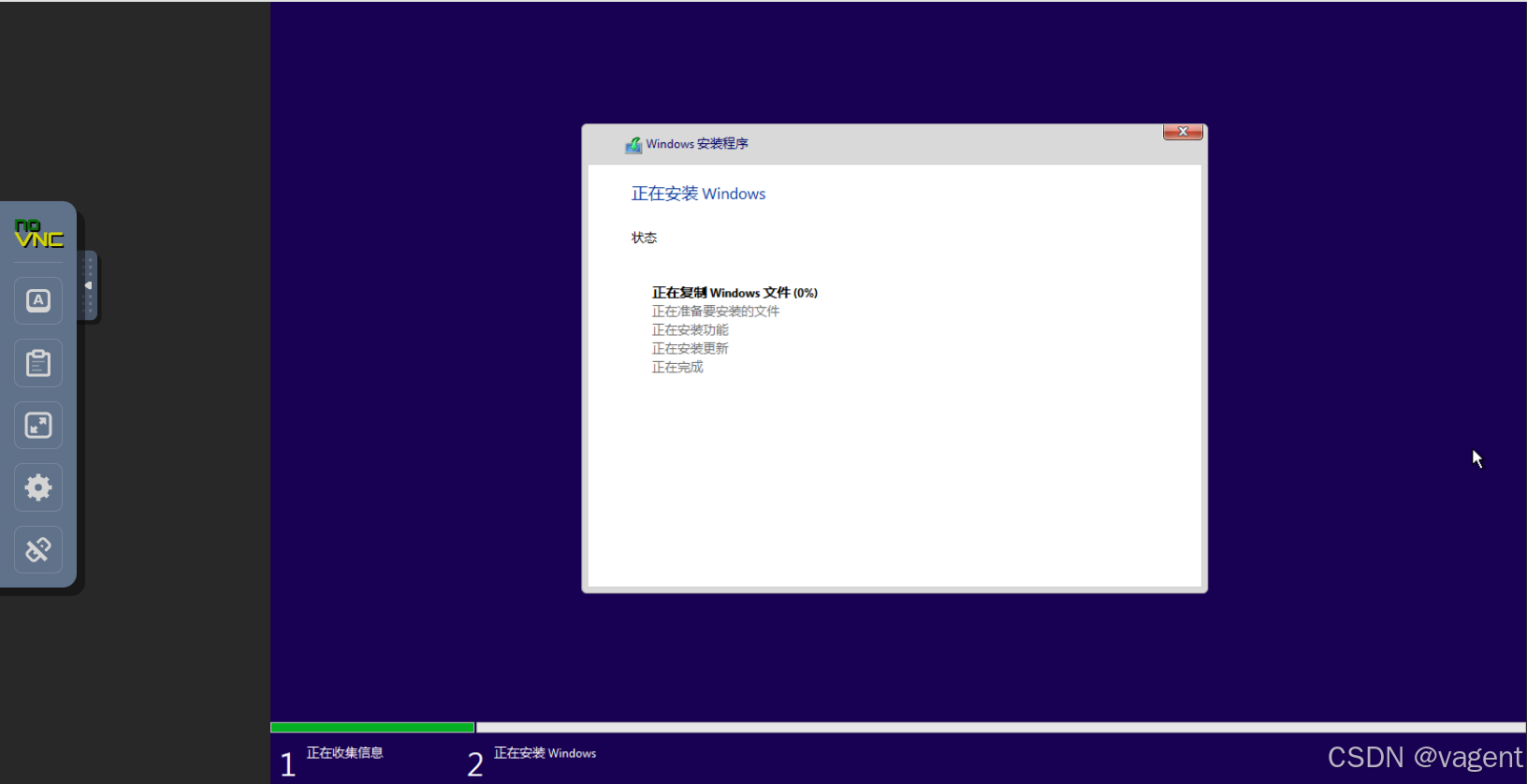The height and width of the screenshot is (784, 1527).
Task: Click 正在安装更新 step
Action: [x=690, y=349]
